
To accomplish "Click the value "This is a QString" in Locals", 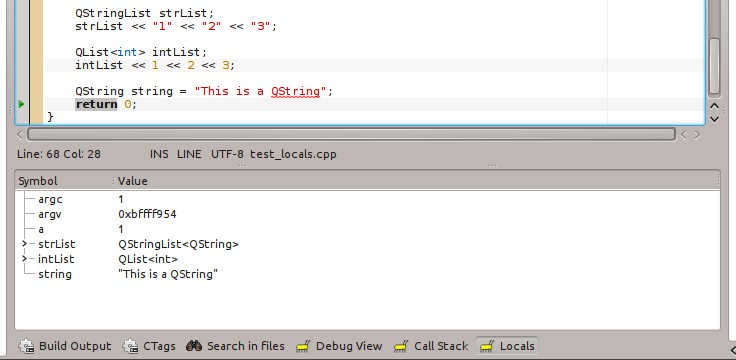I will click(x=168, y=274).
